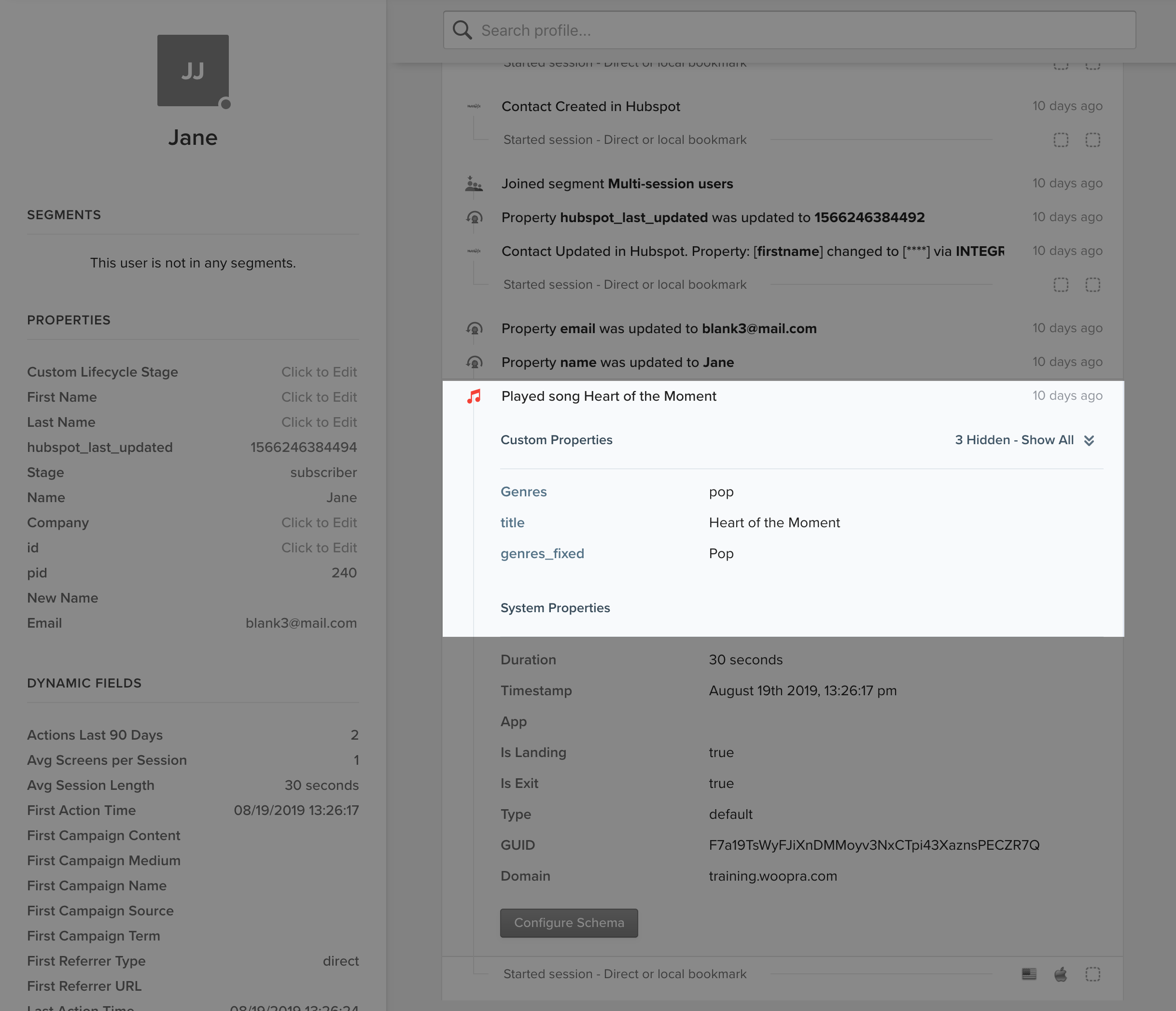1176x1011 pixels.
Task: Click the Hubspot icon beside Contact Created
Action: (x=474, y=106)
